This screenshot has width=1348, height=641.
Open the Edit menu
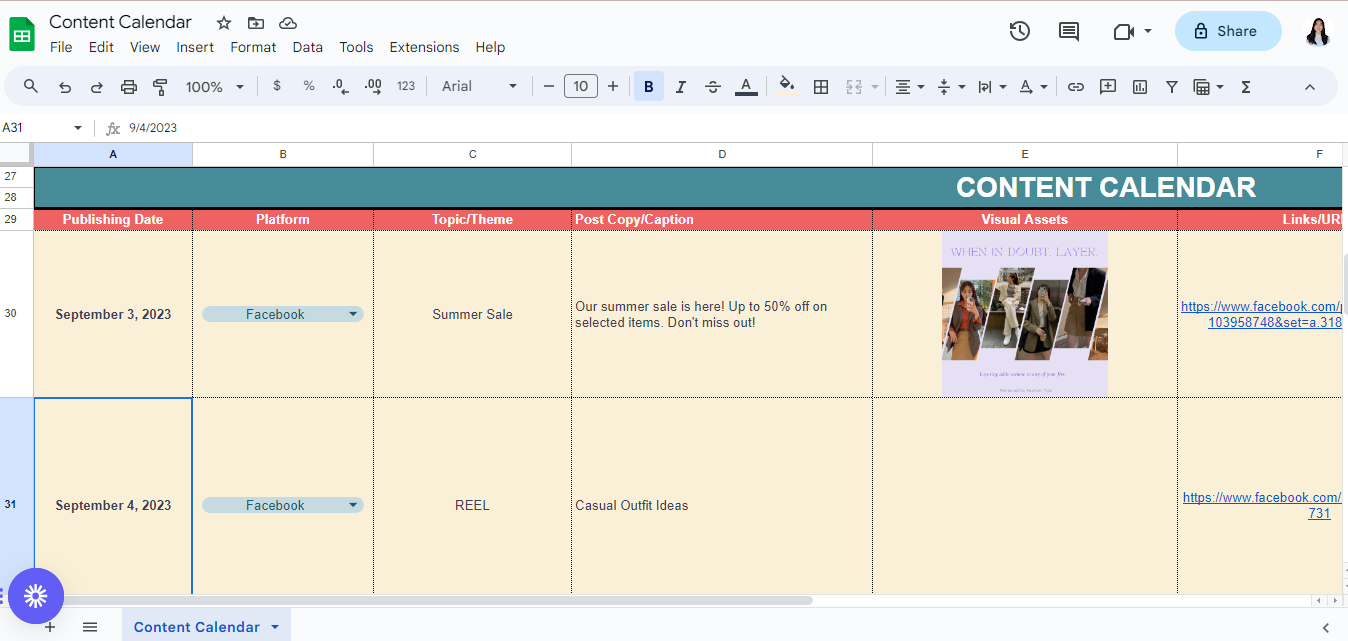click(101, 47)
